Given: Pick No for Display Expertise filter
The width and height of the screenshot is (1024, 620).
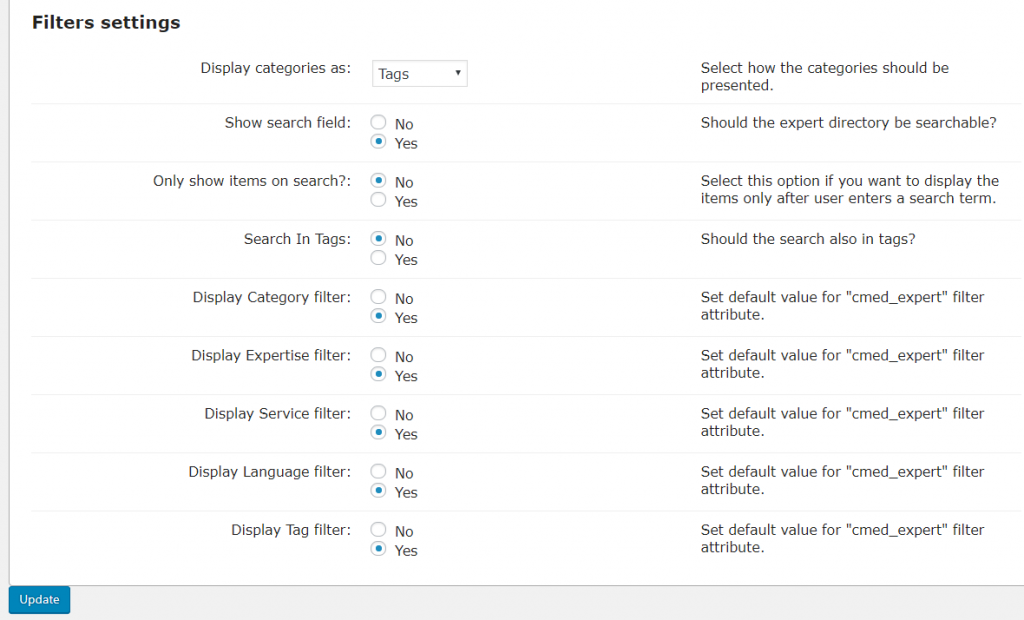Looking at the screenshot, I should pos(378,355).
